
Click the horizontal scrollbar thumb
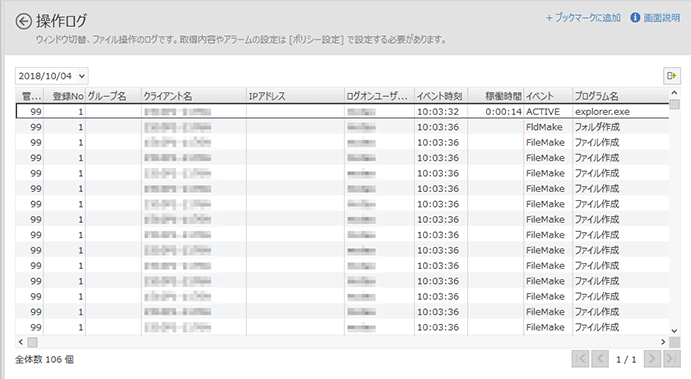pos(33,342)
